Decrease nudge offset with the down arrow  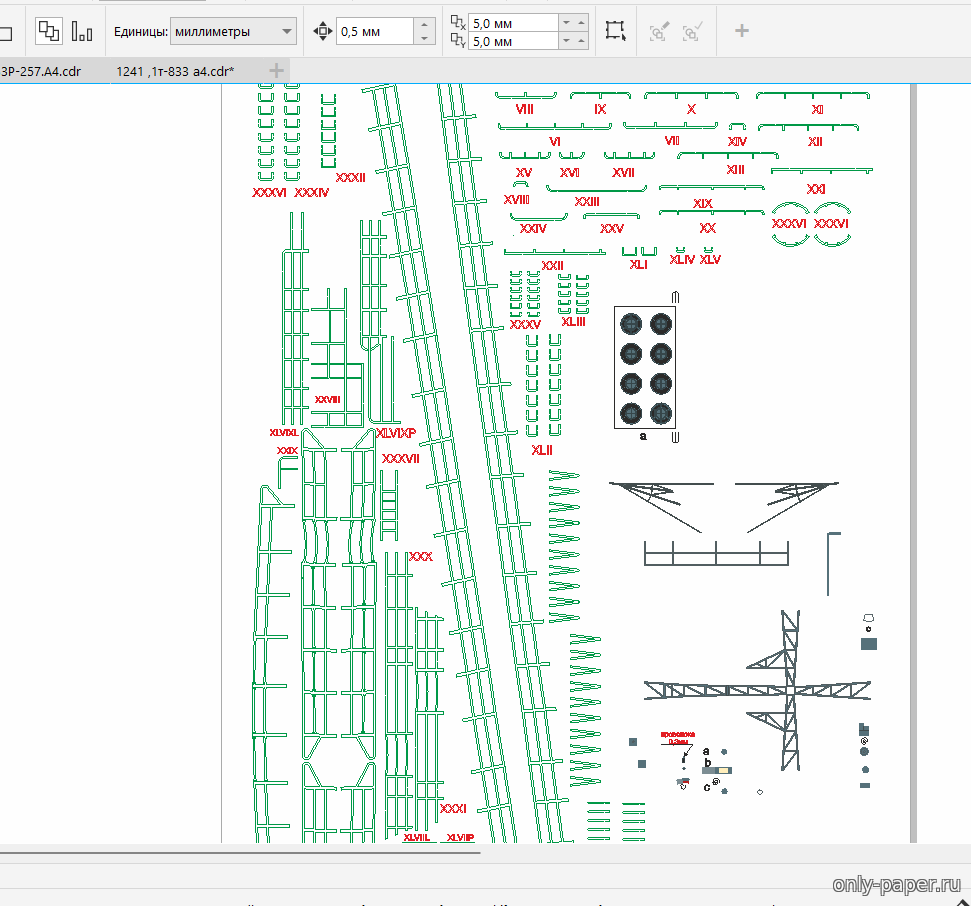(425, 39)
